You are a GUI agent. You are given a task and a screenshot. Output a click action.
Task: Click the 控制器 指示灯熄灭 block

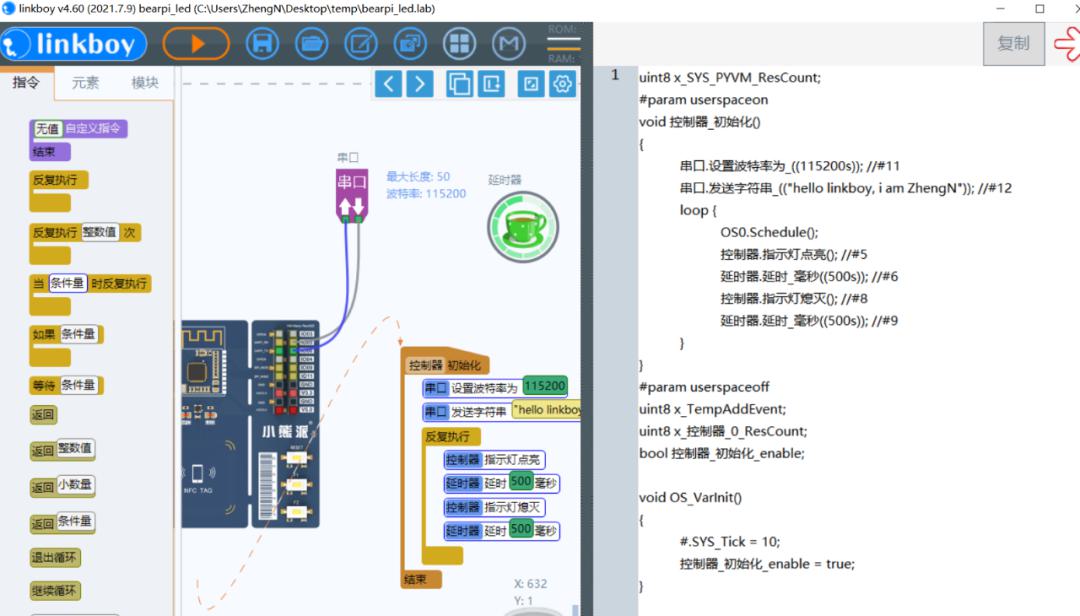point(494,507)
